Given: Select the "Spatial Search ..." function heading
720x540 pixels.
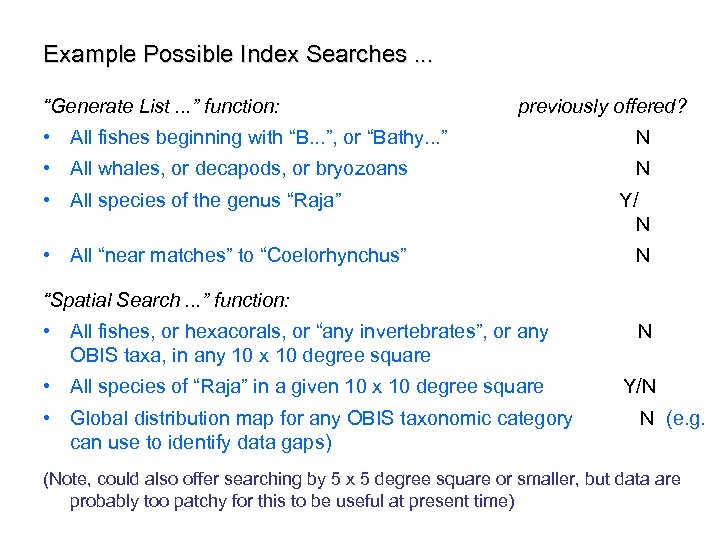Looking at the screenshot, I should [x=167, y=300].
